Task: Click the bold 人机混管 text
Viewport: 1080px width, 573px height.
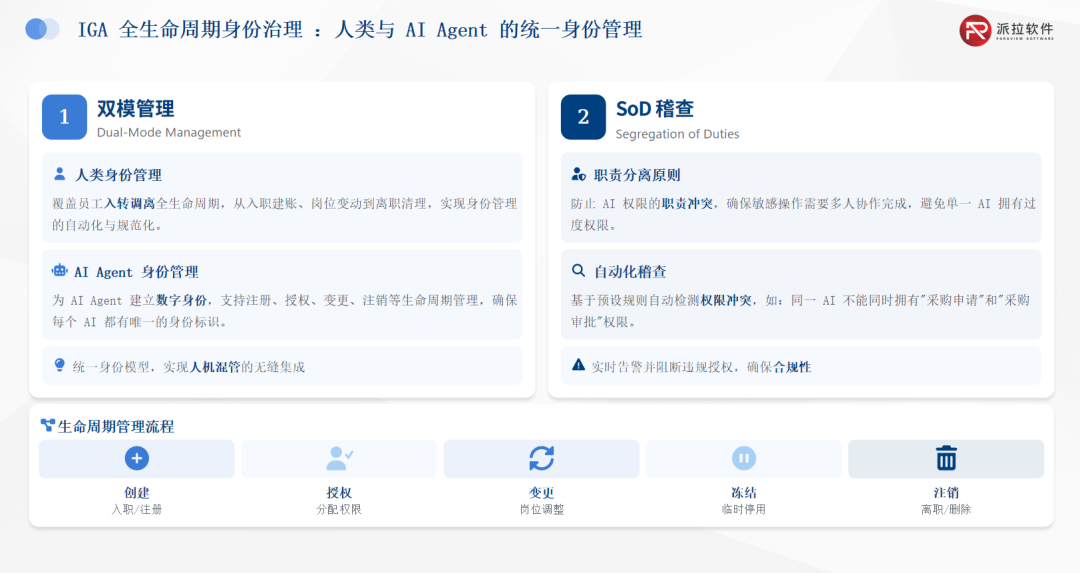Action: (x=215, y=367)
